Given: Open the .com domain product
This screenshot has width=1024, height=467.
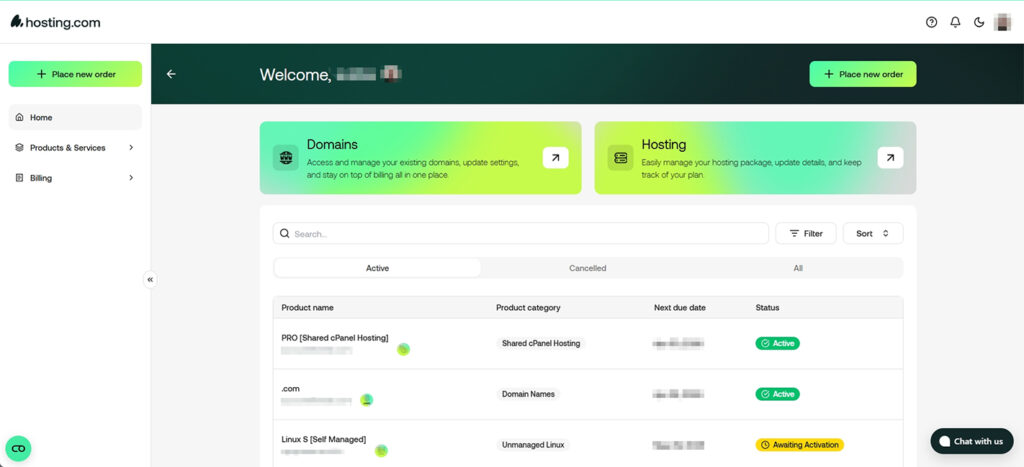Looking at the screenshot, I should 291,389.
